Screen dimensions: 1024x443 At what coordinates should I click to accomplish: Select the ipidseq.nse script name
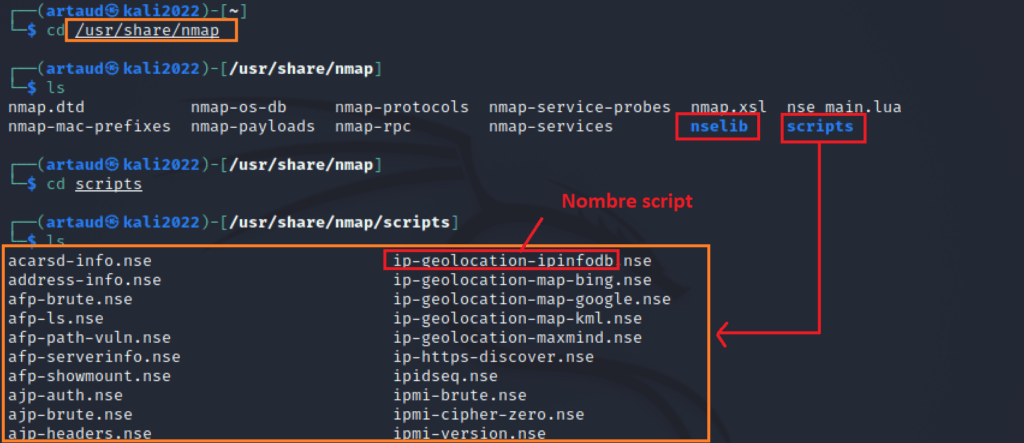(446, 376)
